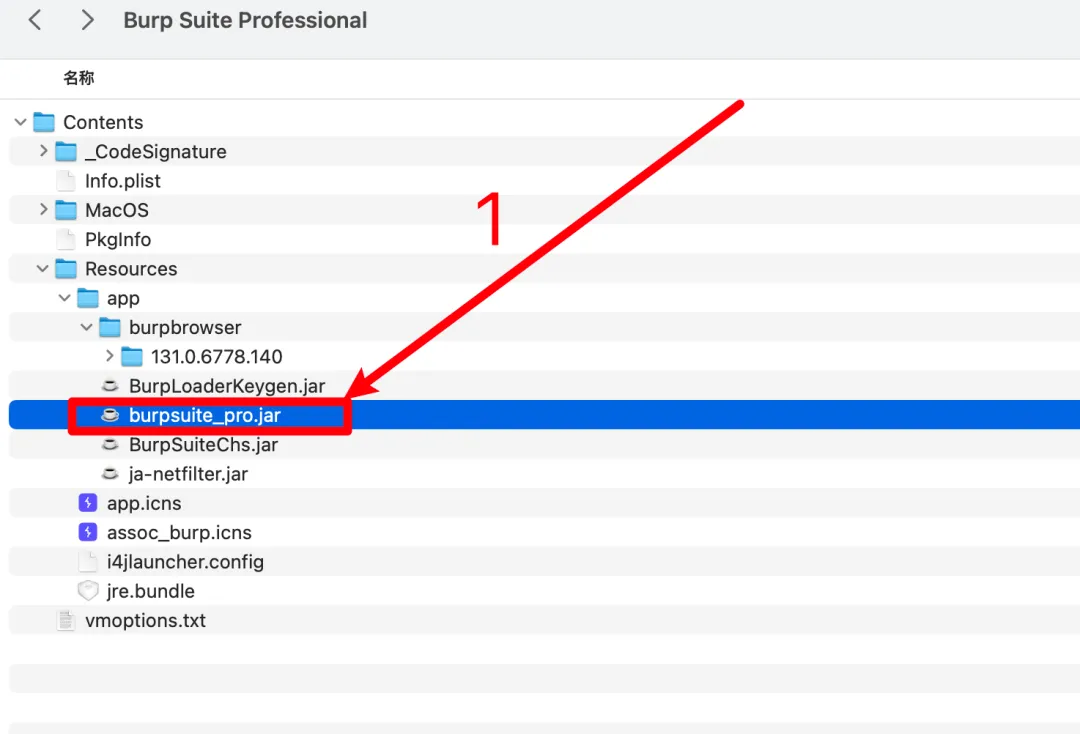Select the ja-netfilter.jar file name
The image size is (1080, 734).
188,474
